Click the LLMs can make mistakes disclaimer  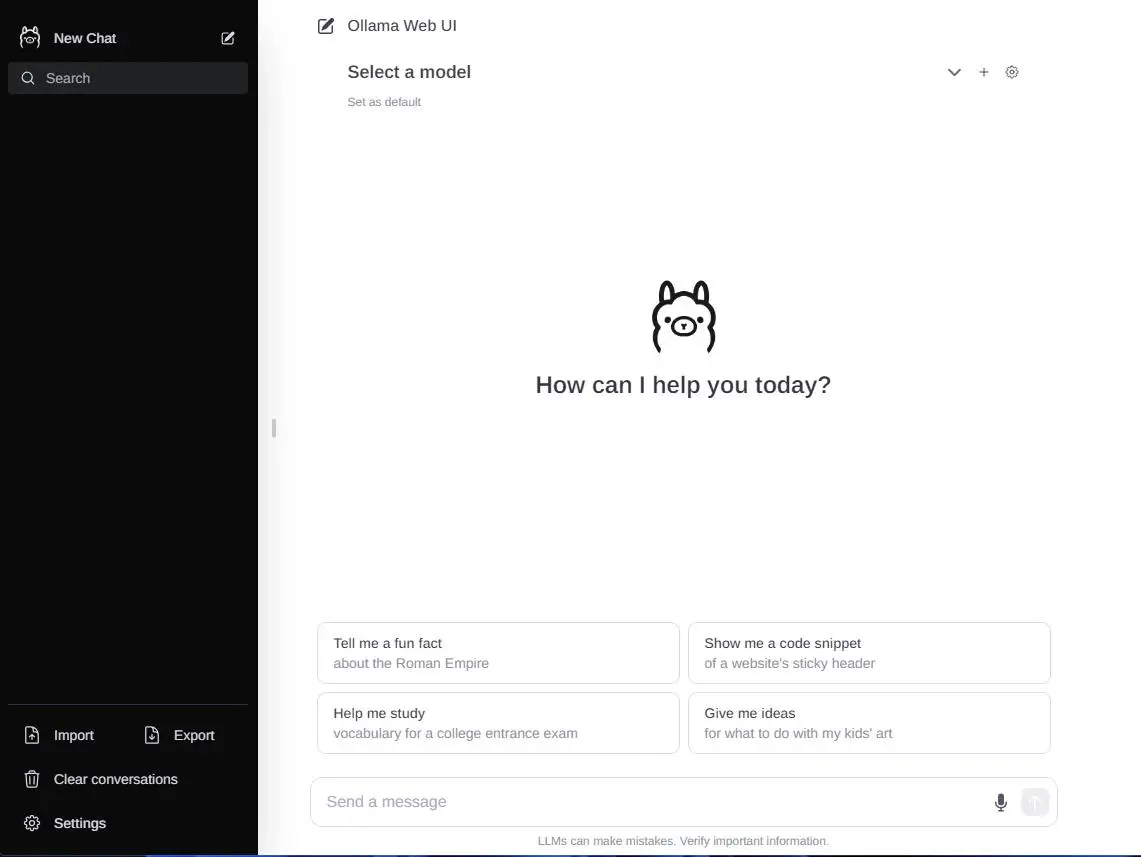click(x=683, y=841)
